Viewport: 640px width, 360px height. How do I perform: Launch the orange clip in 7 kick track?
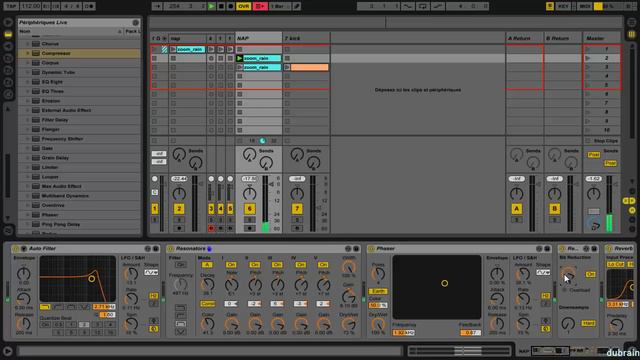coord(287,67)
